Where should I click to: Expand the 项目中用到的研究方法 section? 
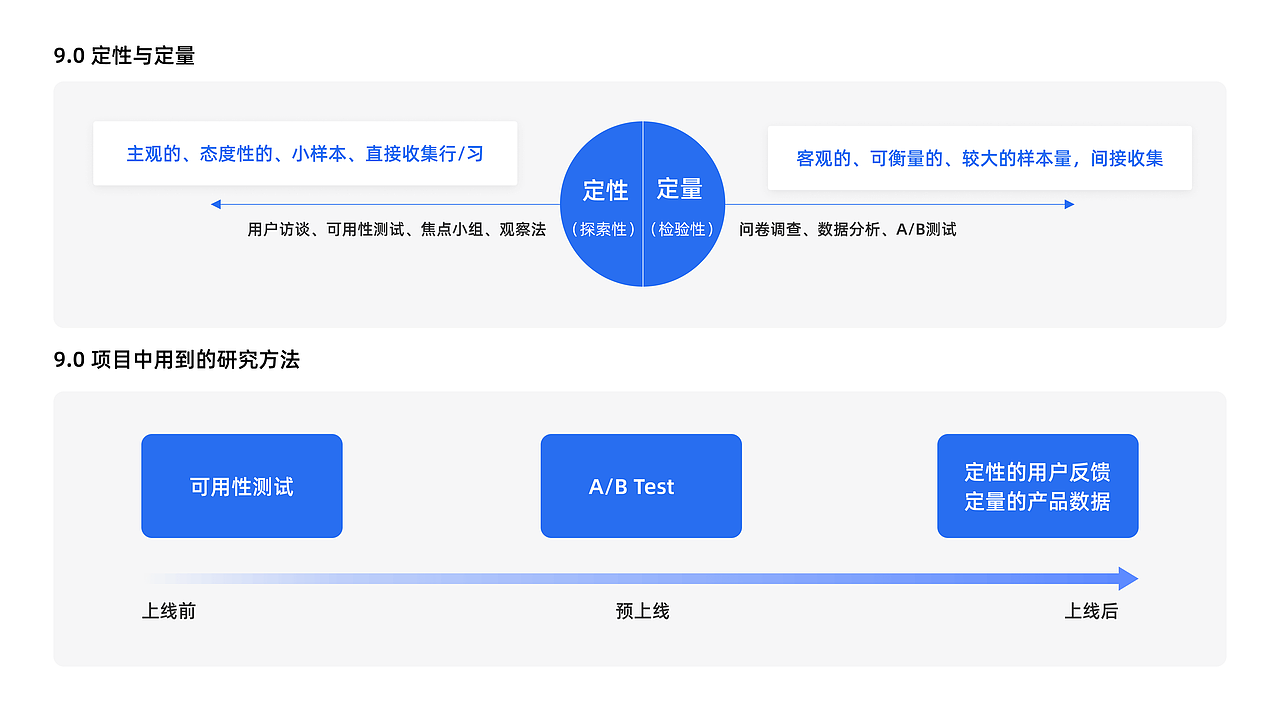coord(640,530)
